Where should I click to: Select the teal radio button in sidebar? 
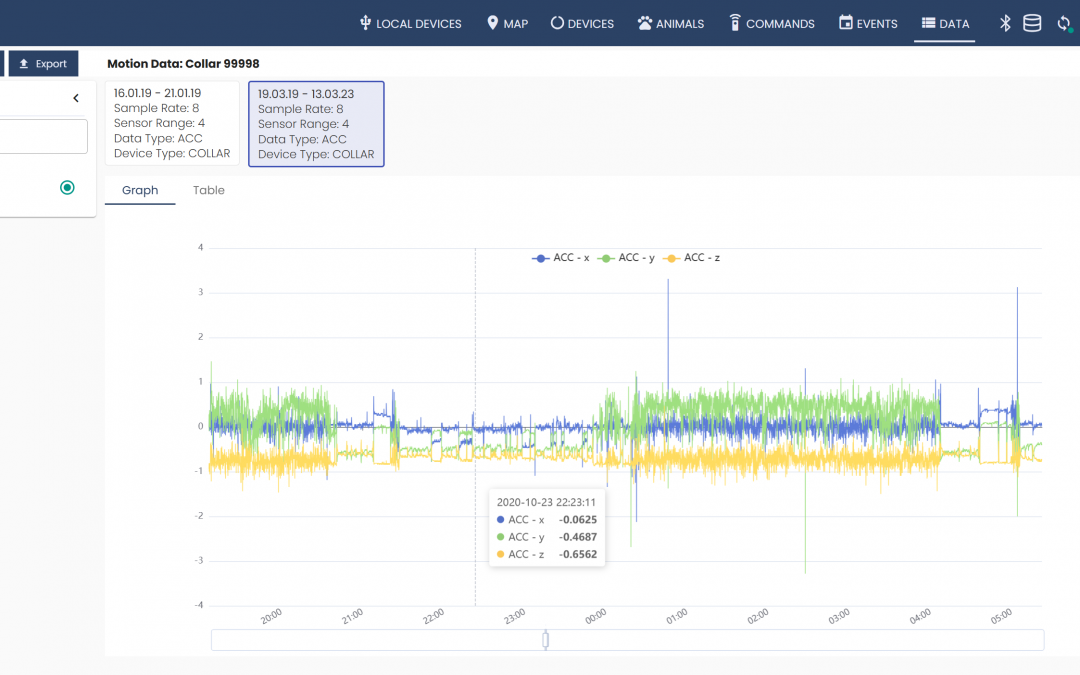(x=67, y=187)
